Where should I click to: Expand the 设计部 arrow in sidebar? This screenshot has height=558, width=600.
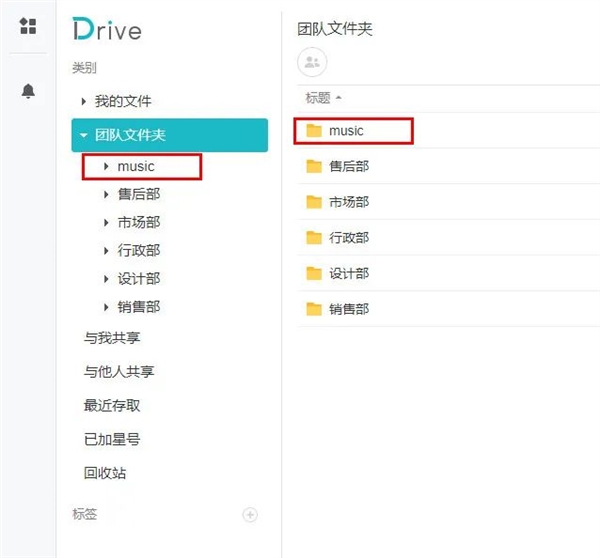pyautogui.click(x=106, y=279)
